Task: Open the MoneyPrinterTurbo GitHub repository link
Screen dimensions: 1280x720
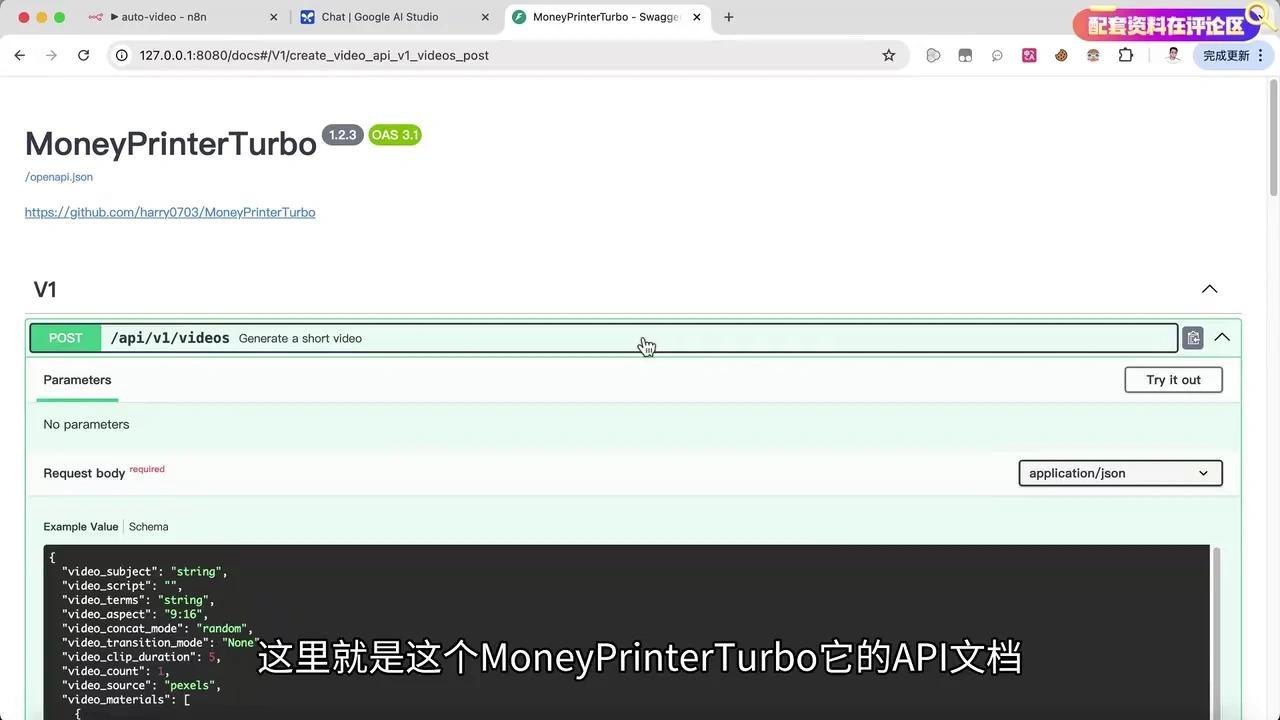Action: pos(170,211)
